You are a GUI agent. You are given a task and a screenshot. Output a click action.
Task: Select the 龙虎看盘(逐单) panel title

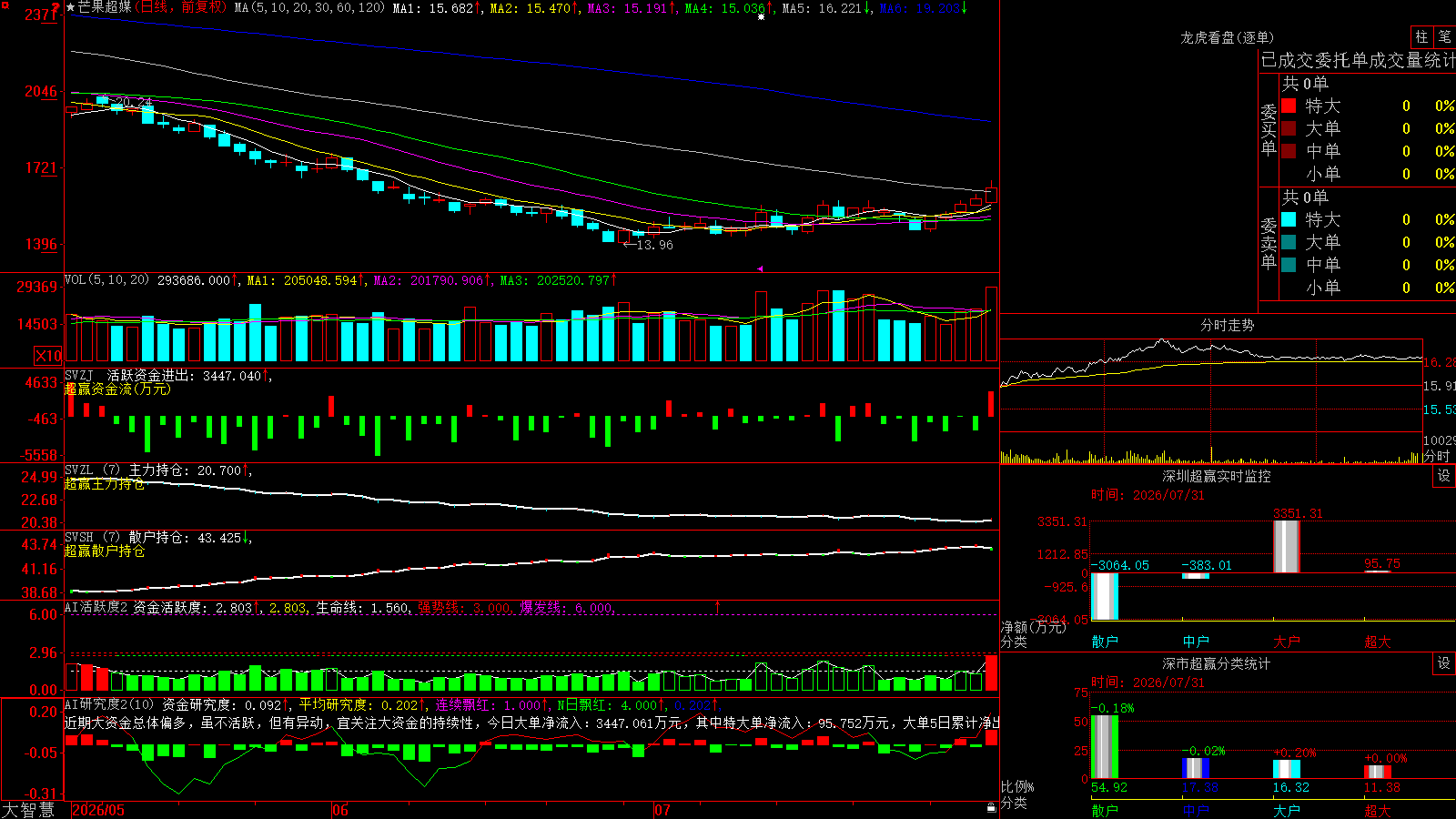1227,37
